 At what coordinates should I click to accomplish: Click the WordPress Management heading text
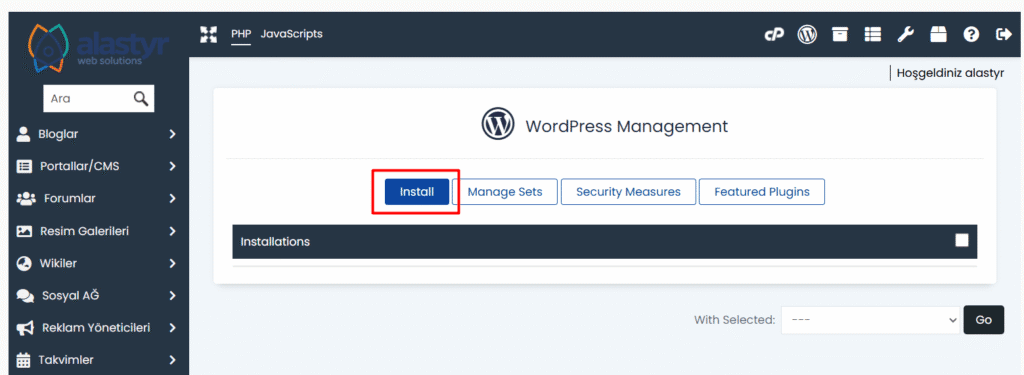click(626, 126)
